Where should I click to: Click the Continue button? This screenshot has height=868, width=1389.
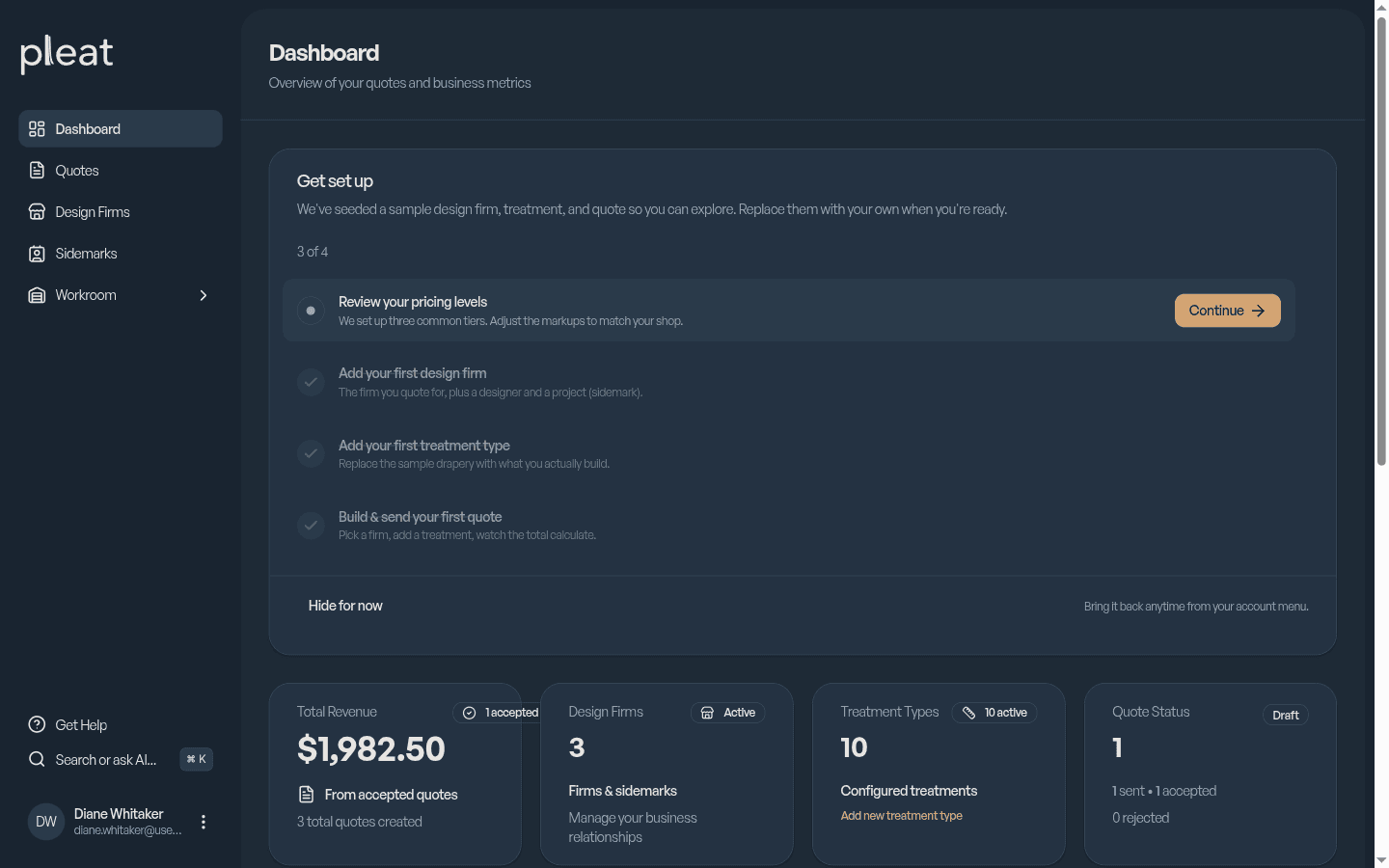point(1227,311)
